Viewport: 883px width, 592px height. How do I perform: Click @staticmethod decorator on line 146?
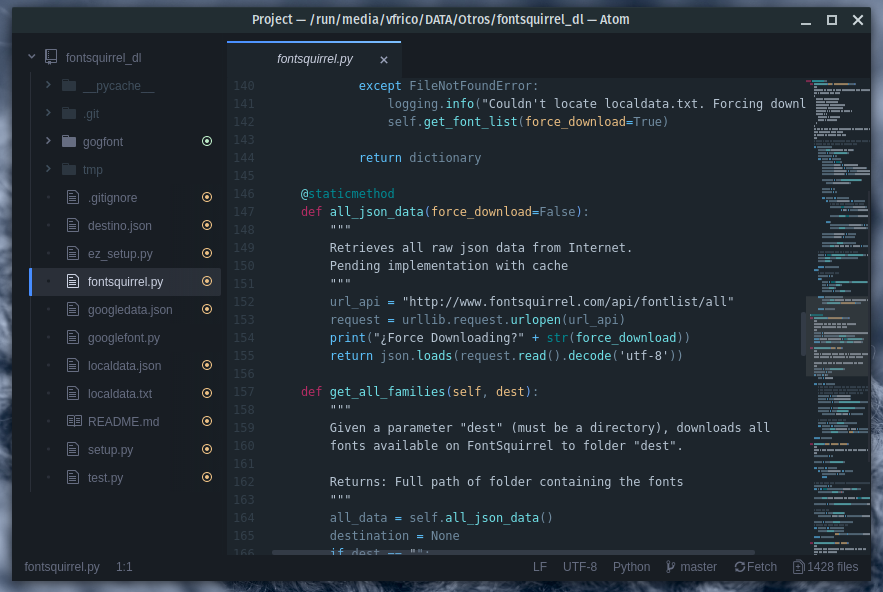coord(347,194)
